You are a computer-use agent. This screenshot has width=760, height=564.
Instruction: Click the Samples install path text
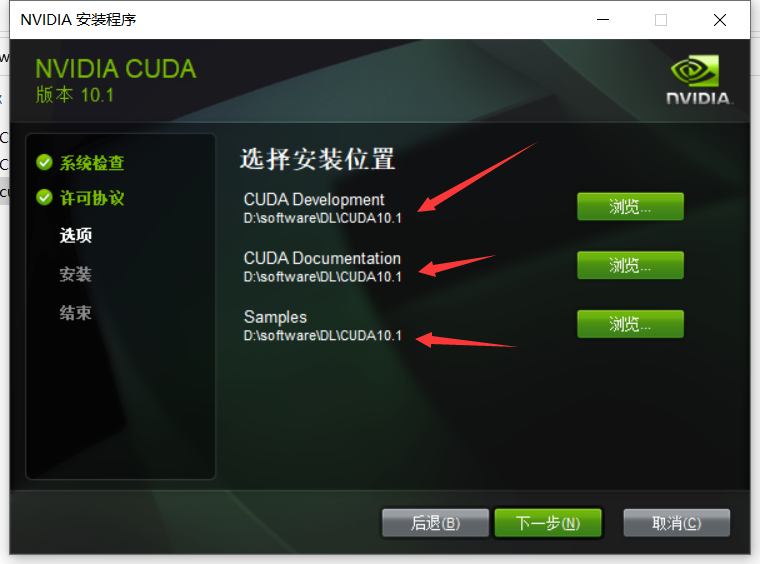pos(322,336)
